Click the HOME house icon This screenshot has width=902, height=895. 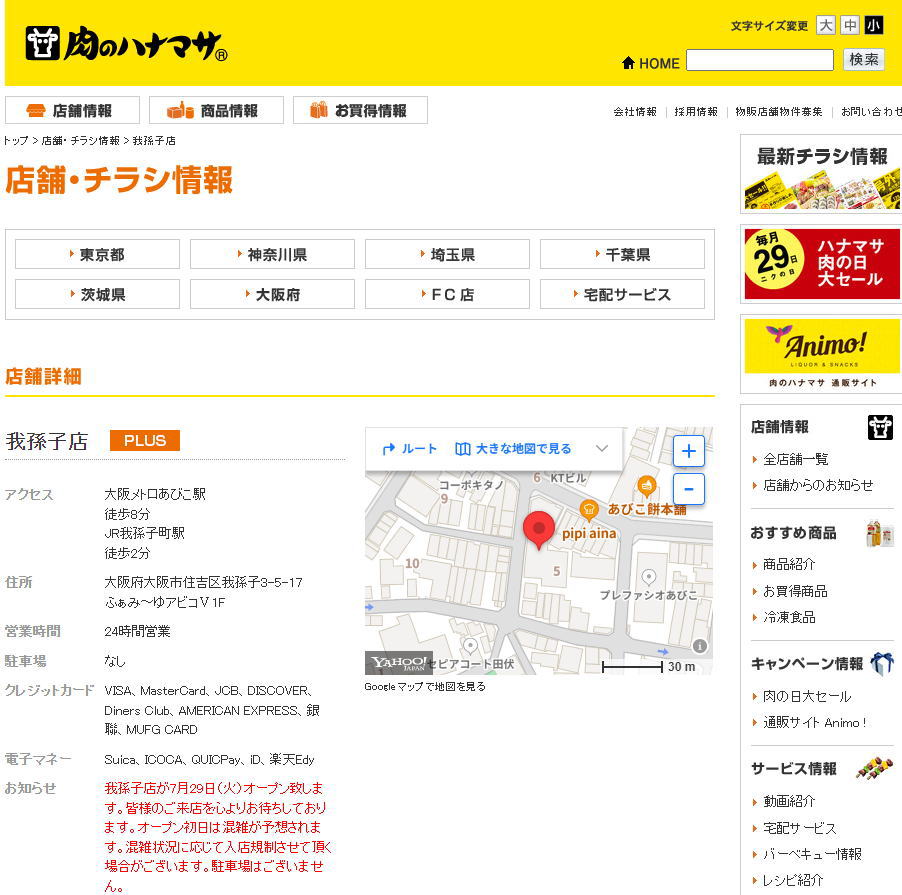(x=628, y=63)
